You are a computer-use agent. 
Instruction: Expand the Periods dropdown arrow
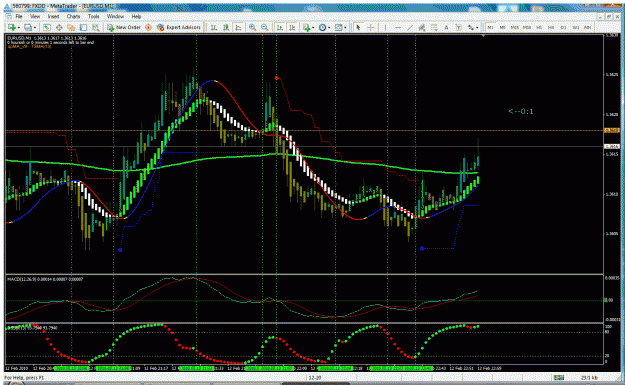(329, 28)
